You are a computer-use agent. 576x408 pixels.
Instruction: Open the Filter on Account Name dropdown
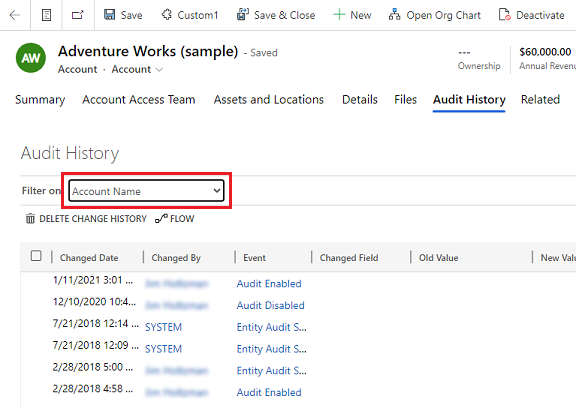point(146,191)
